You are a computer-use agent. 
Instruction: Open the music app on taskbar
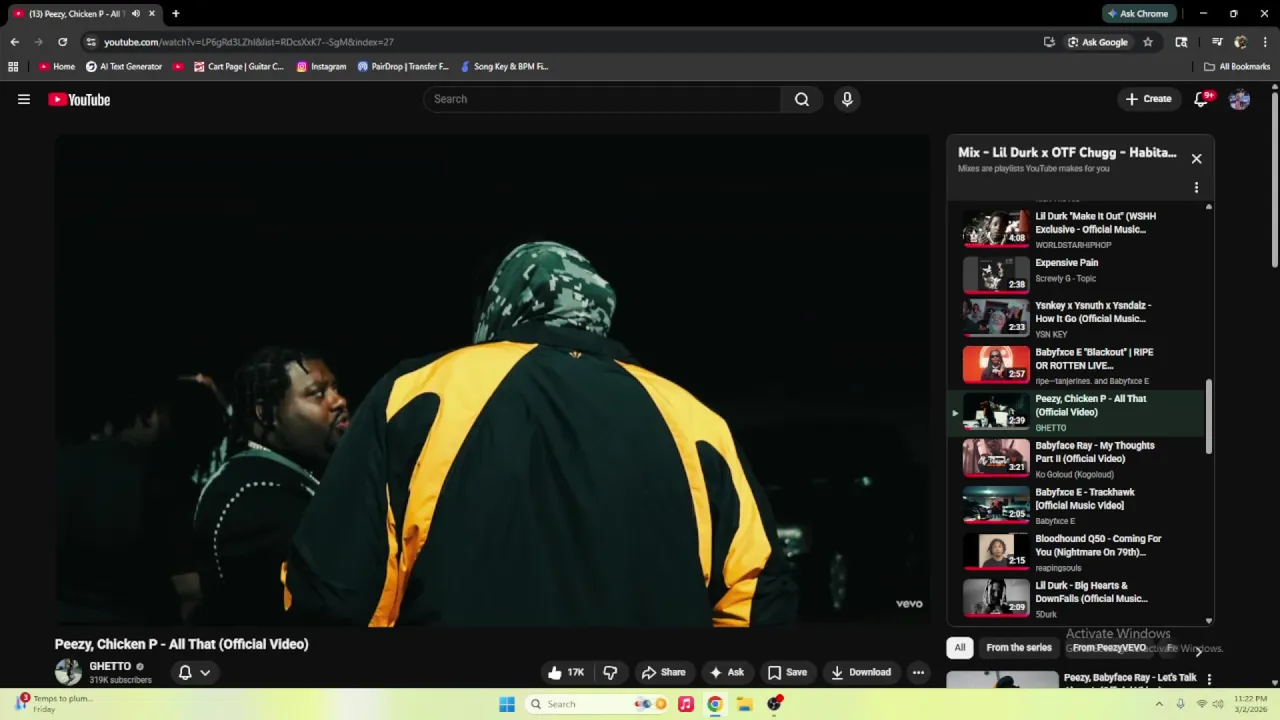(x=685, y=704)
